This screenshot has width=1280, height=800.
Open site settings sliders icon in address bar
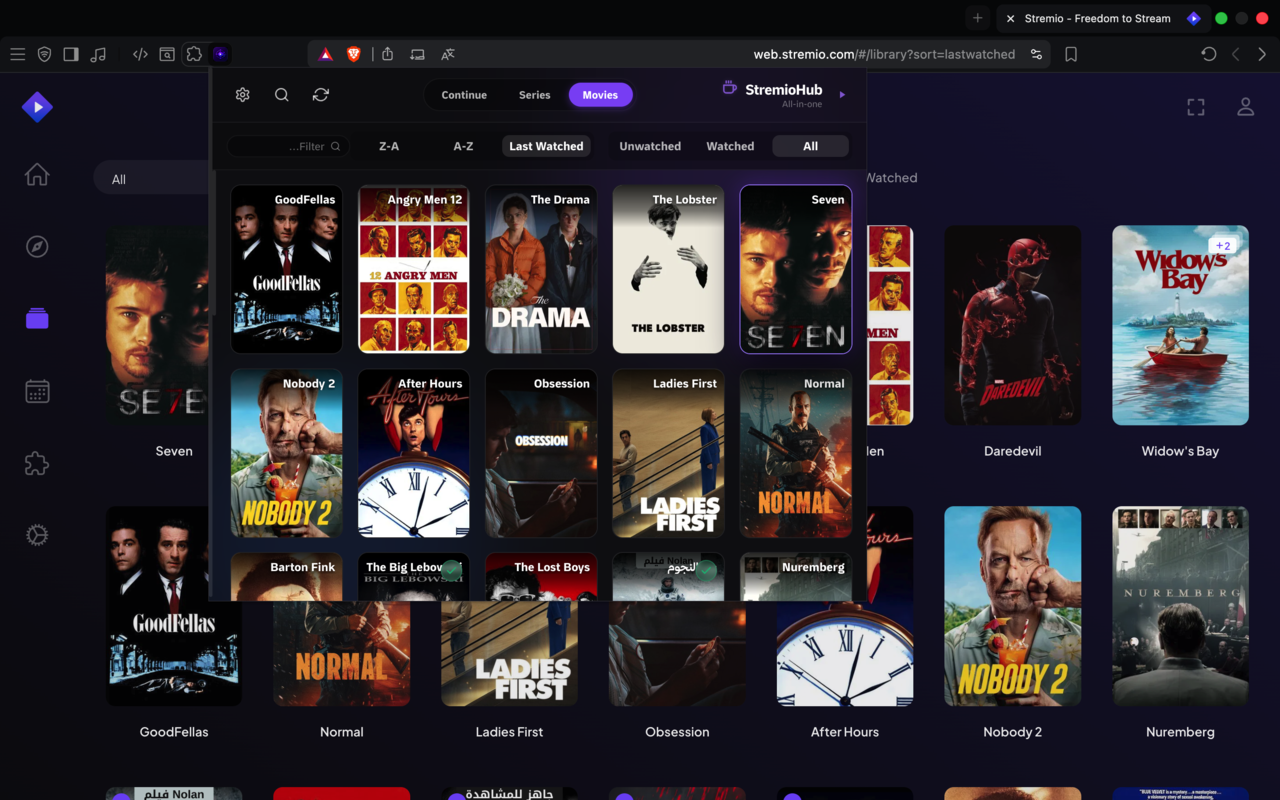coord(1036,54)
